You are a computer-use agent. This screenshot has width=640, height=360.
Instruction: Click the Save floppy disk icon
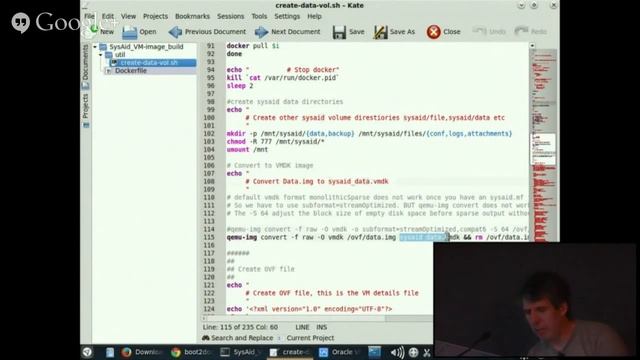[x=339, y=32]
